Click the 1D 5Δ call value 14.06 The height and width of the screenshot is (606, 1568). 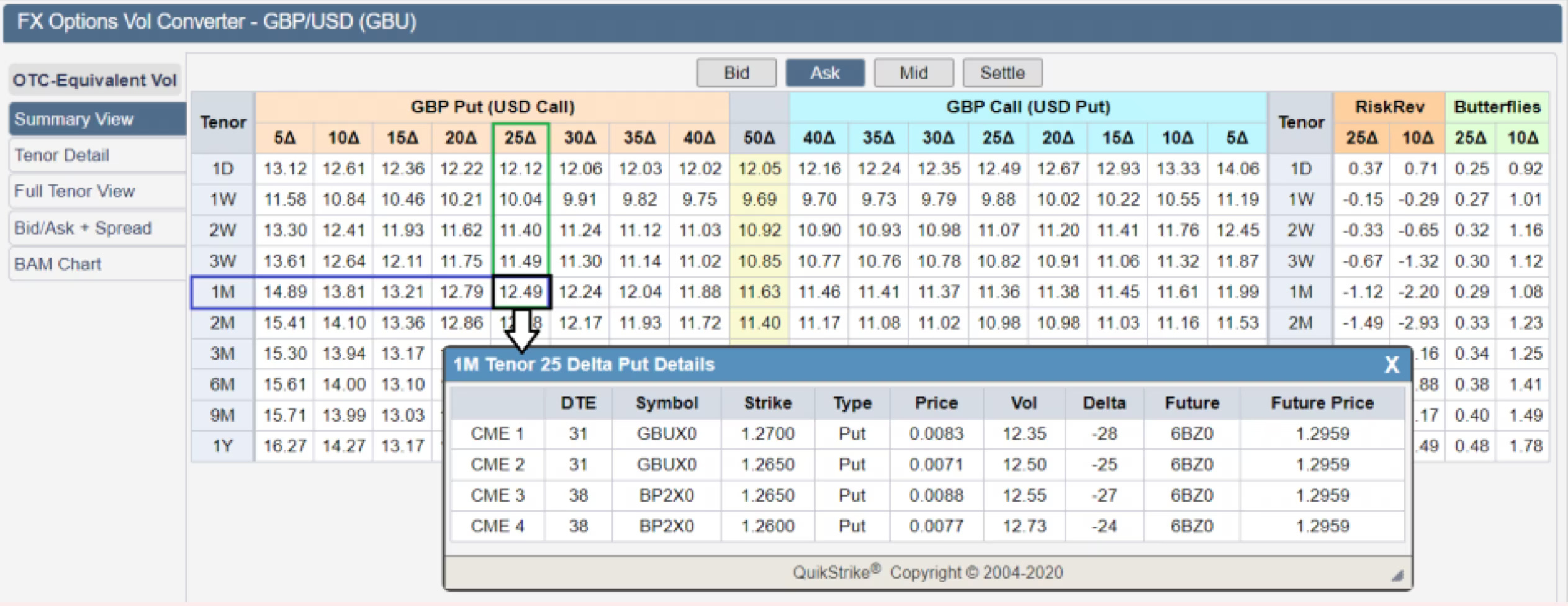(1237, 169)
